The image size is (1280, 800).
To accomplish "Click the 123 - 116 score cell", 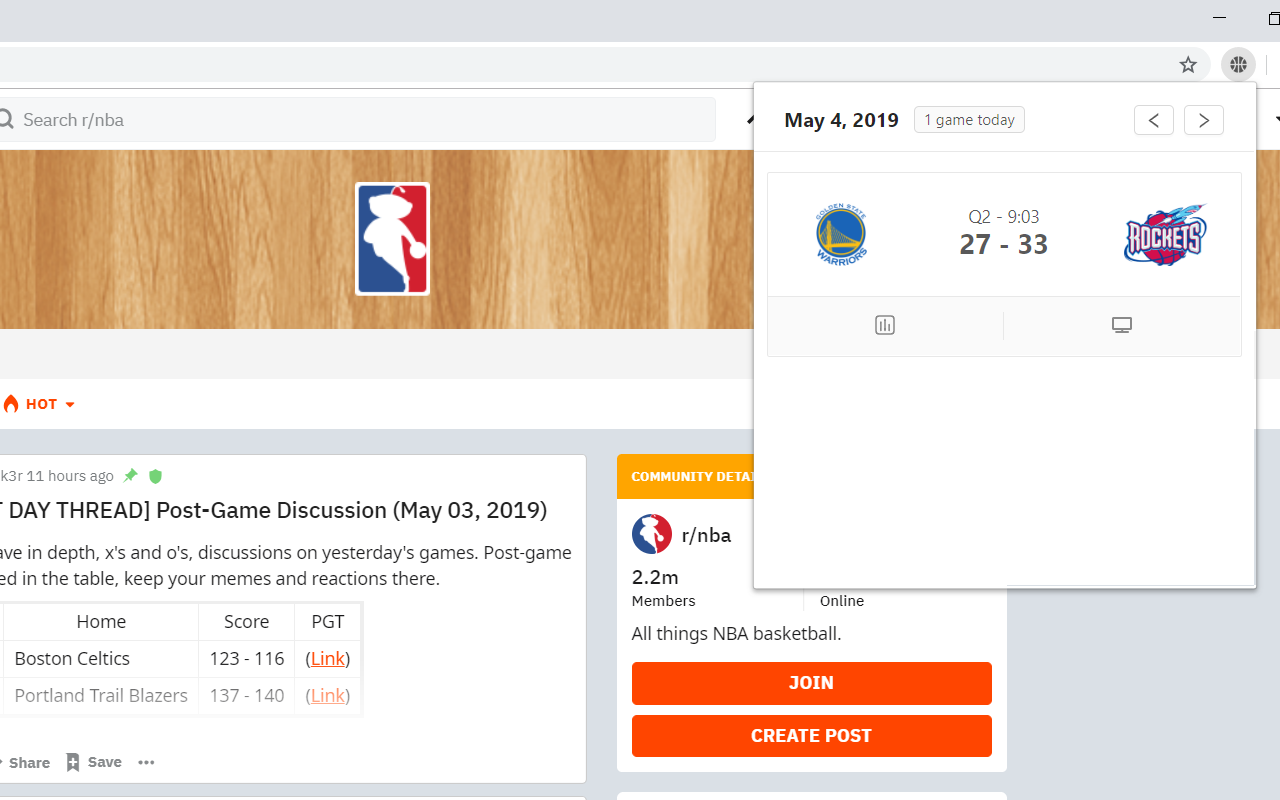I will (247, 659).
